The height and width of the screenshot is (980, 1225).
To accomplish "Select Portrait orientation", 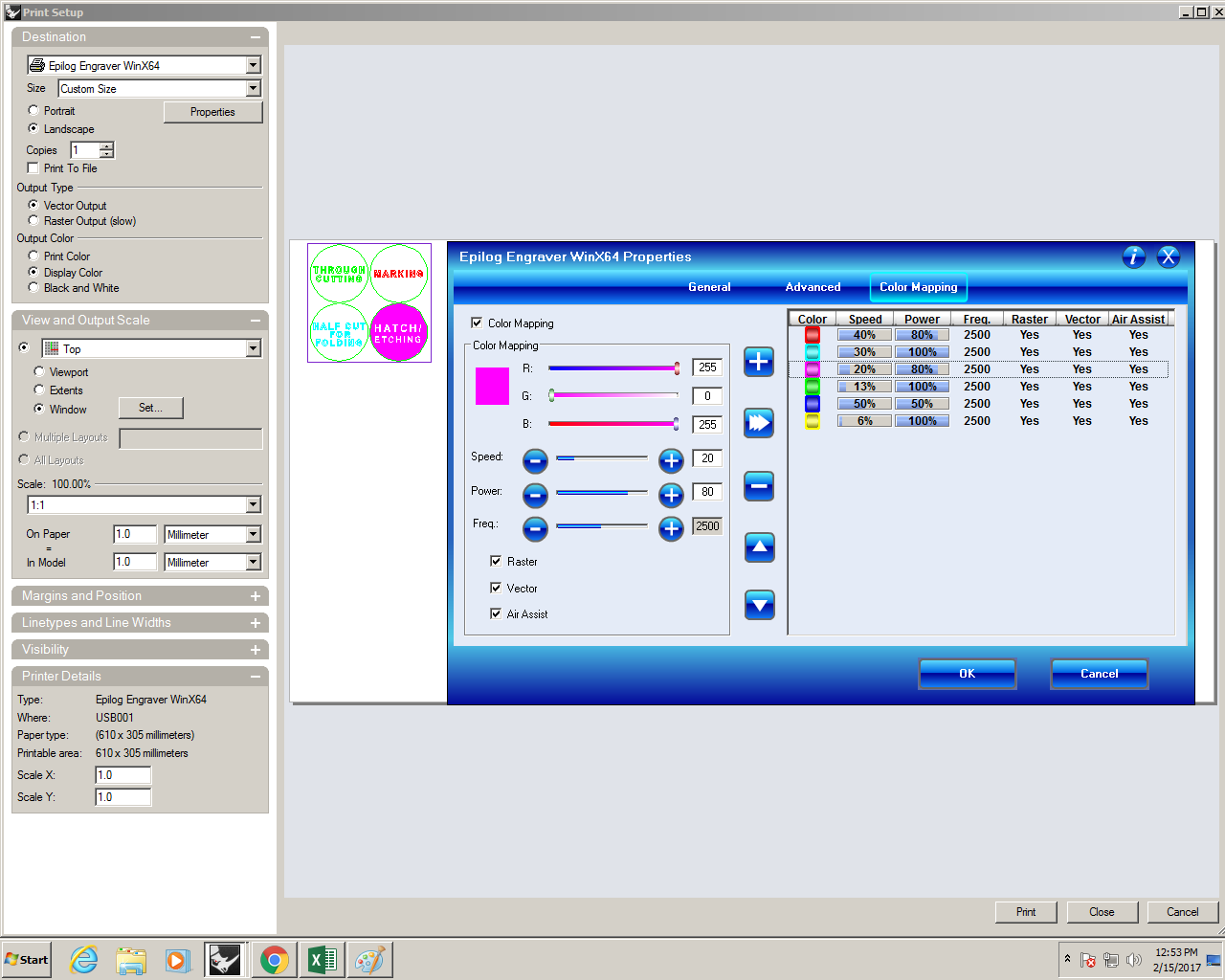I will click(33, 111).
